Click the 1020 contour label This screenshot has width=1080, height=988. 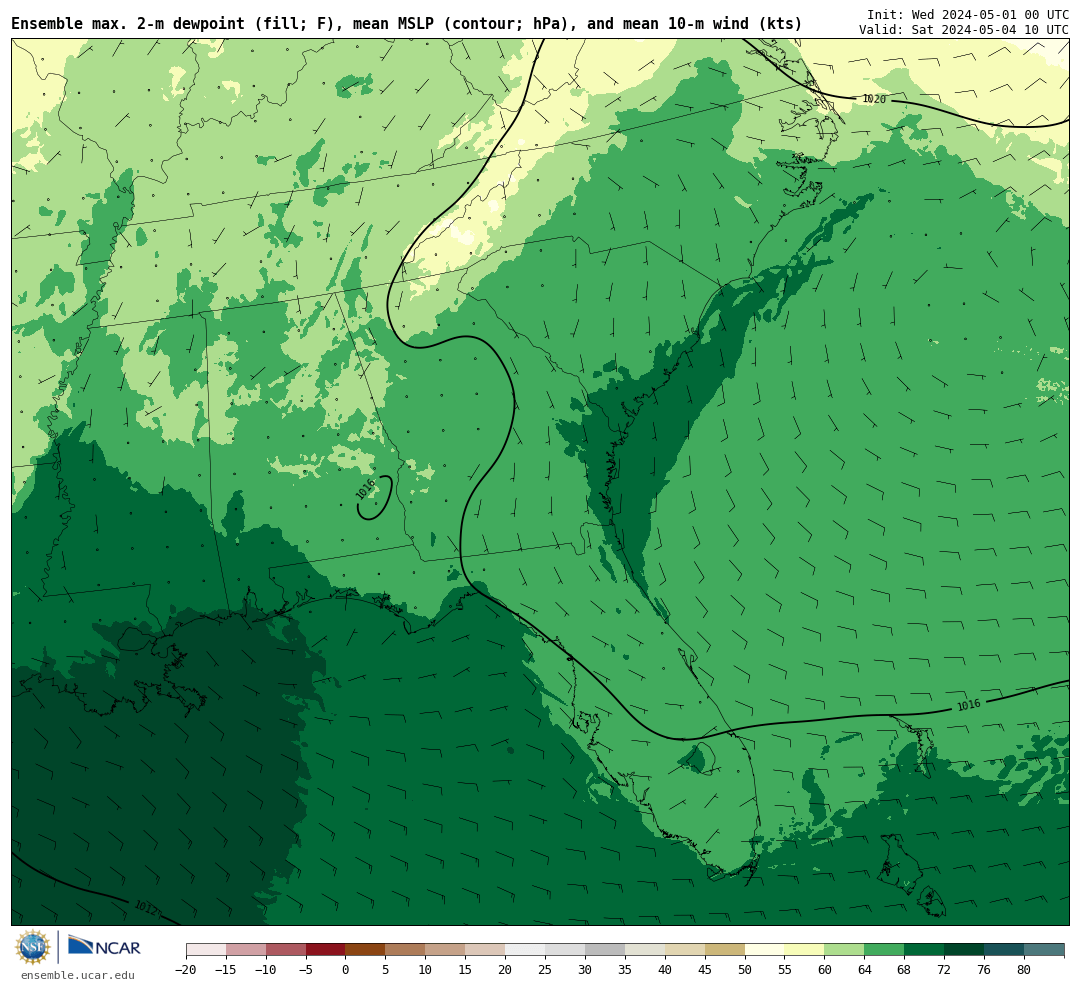tap(874, 99)
